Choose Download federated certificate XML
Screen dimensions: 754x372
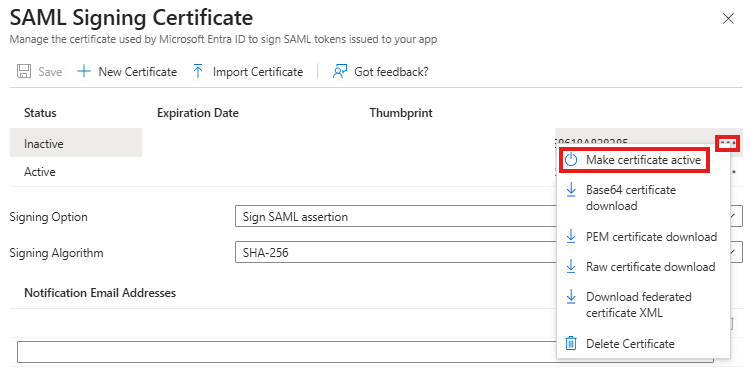pyautogui.click(x=643, y=305)
